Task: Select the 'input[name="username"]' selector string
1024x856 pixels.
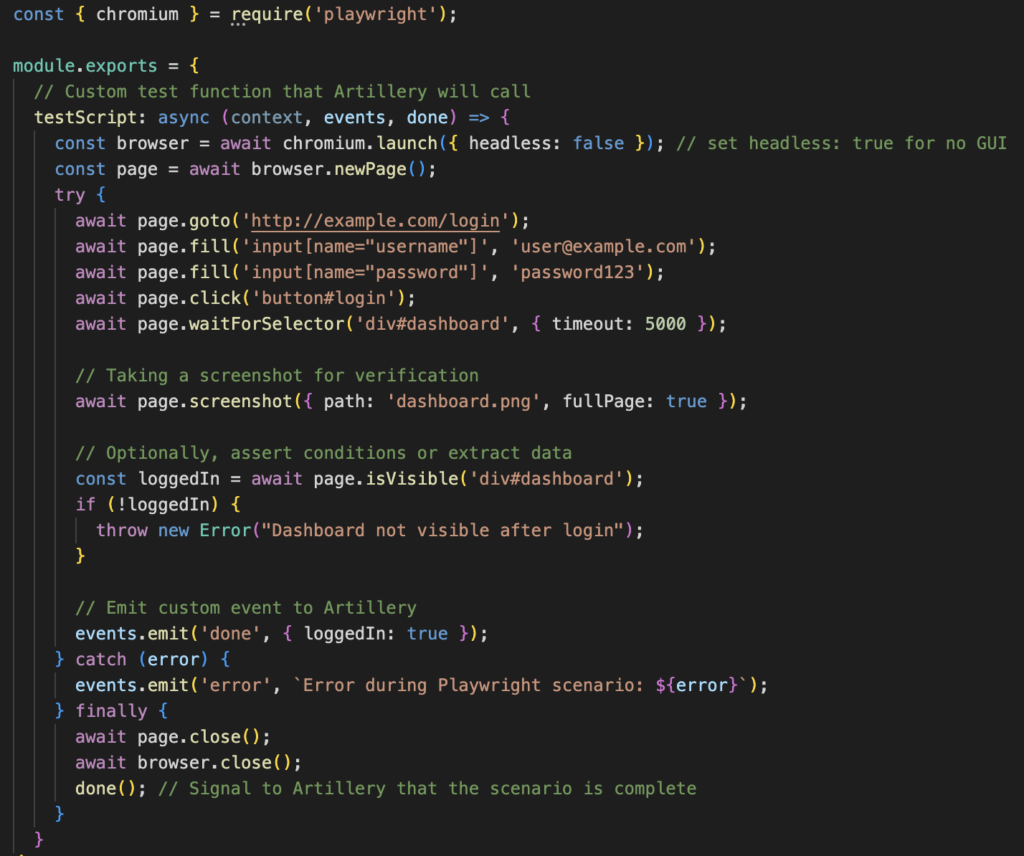Action: tap(365, 247)
